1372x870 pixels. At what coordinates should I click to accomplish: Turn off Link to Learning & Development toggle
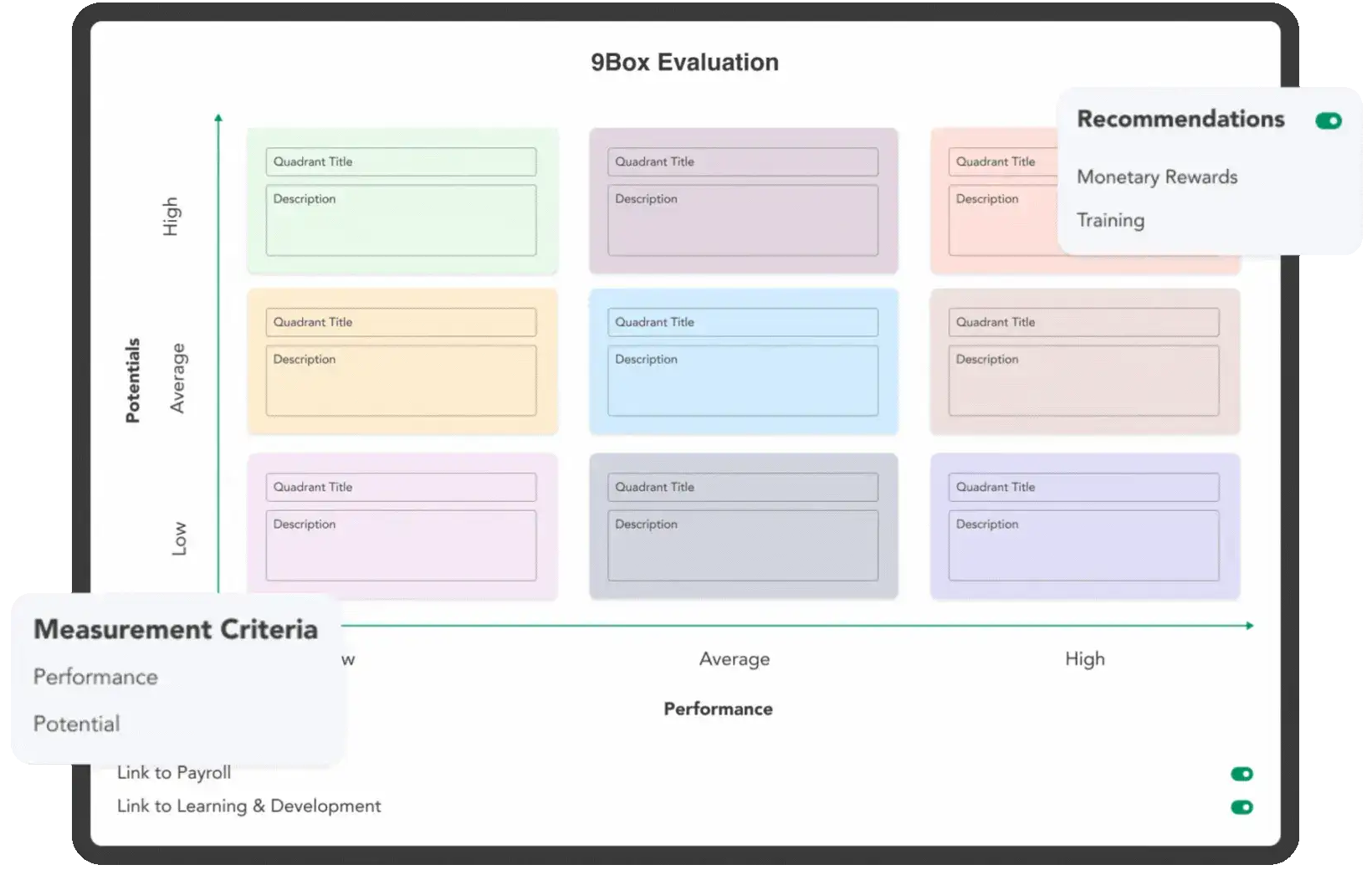tap(1241, 807)
